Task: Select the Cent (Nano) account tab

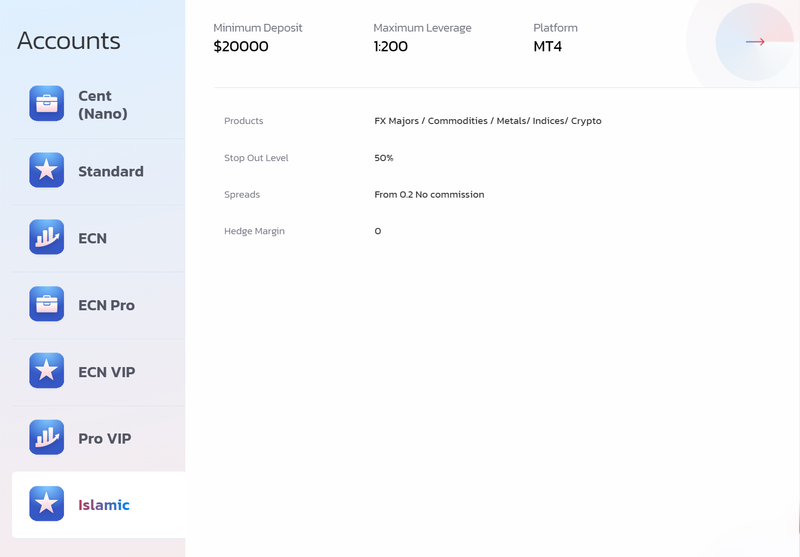Action: tap(98, 105)
